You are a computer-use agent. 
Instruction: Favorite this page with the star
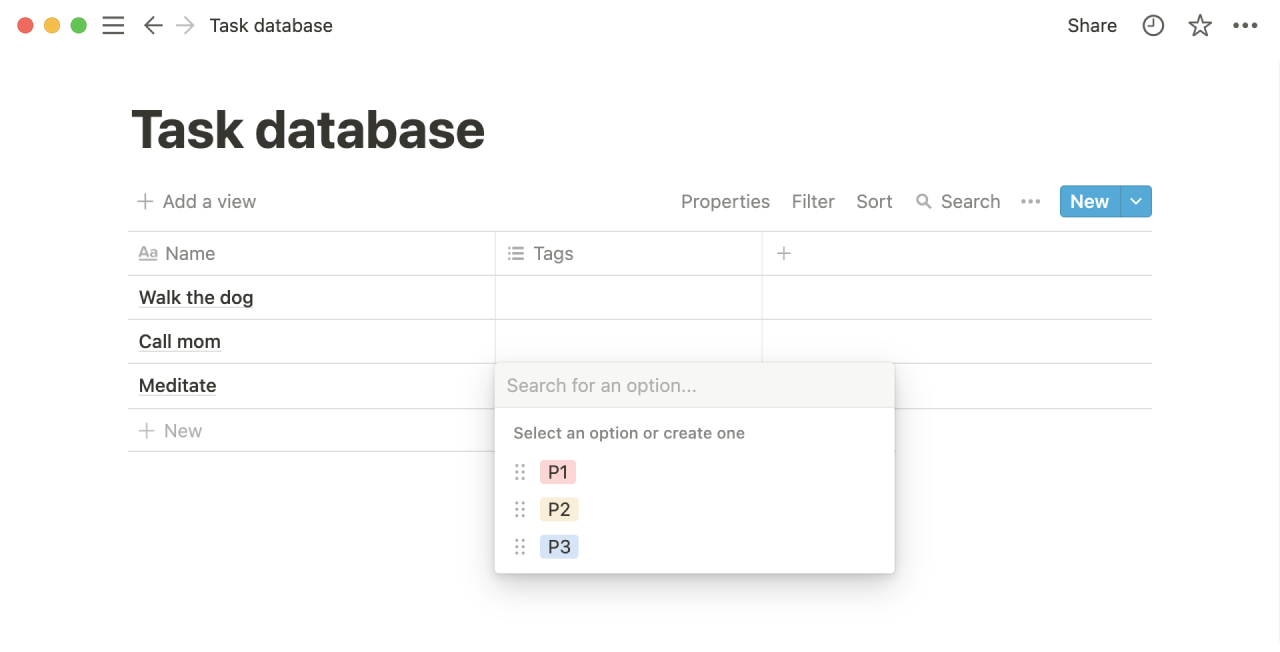tap(1200, 26)
